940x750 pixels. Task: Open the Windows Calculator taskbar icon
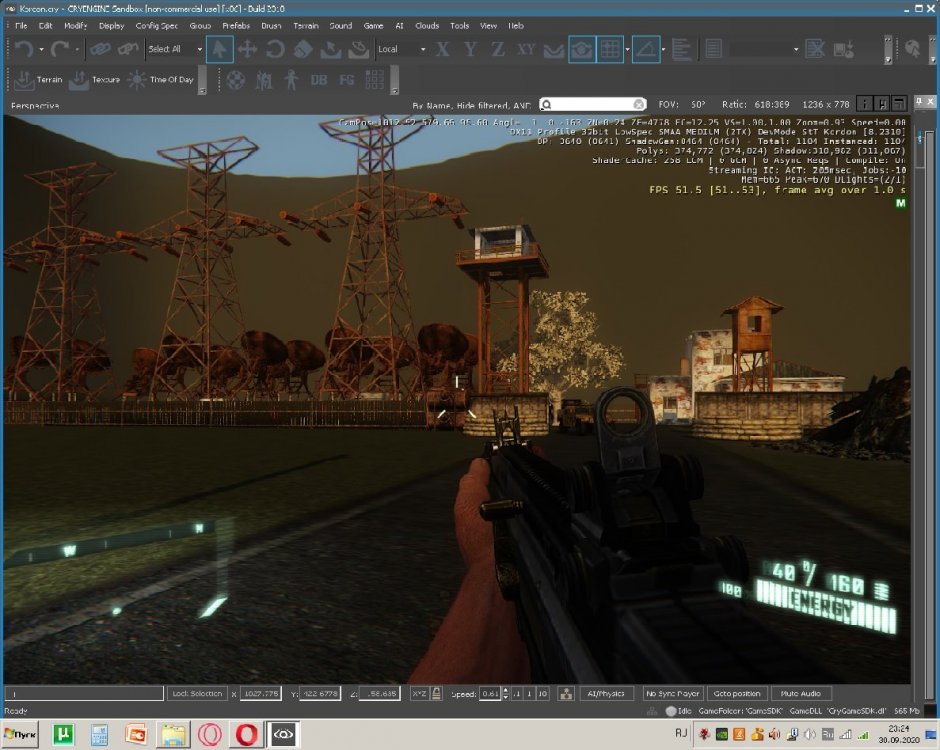point(100,734)
